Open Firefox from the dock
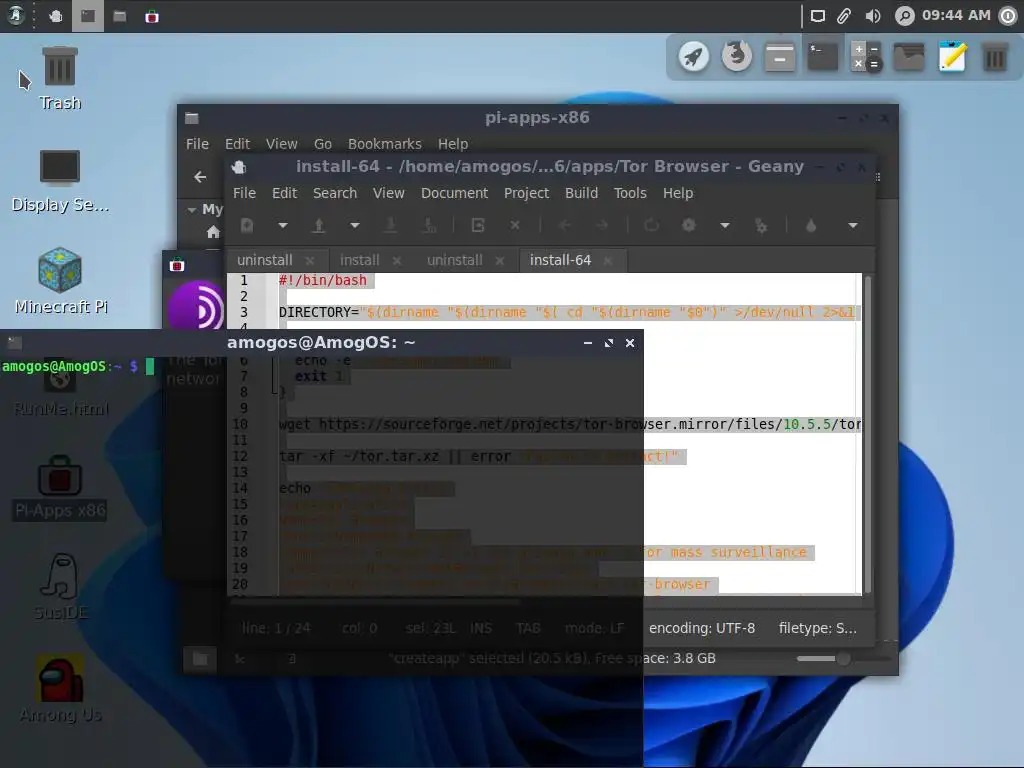This screenshot has height=768, width=1024. (737, 56)
